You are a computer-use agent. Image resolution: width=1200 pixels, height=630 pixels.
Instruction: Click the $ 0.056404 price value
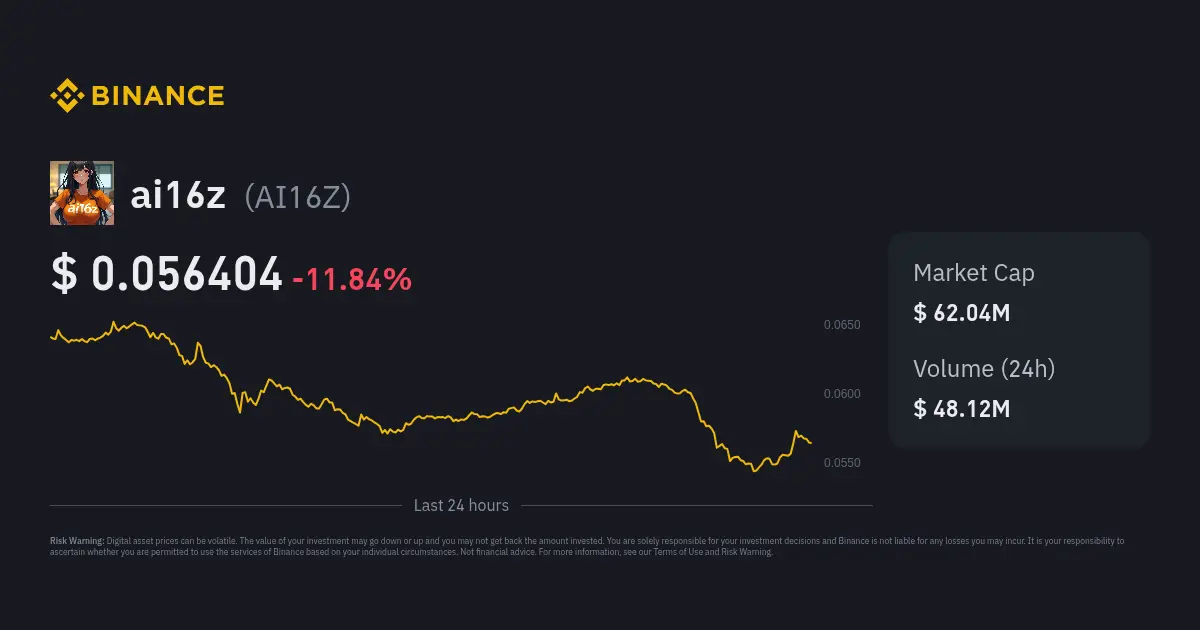166,275
